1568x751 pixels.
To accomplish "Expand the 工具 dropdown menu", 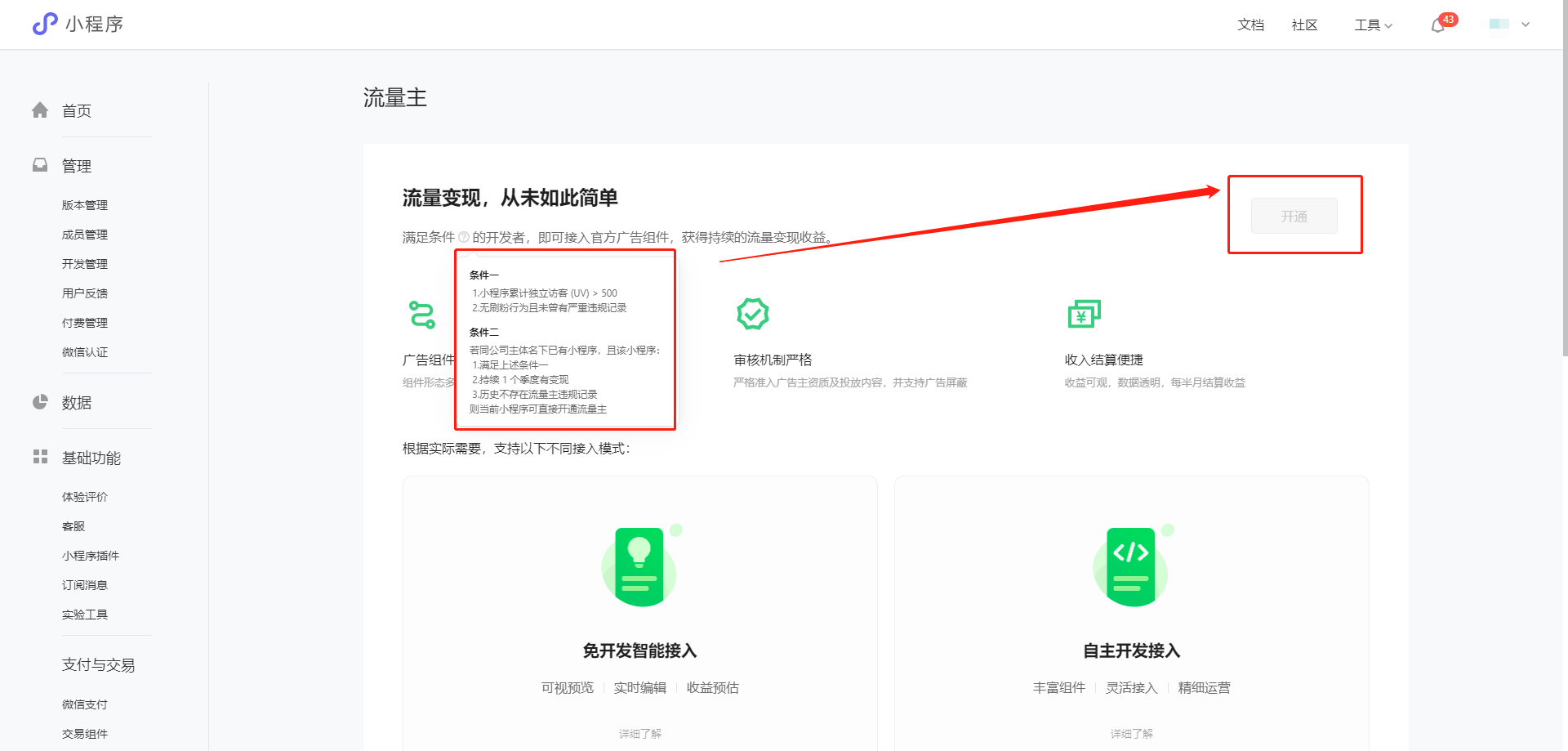I will 1373,25.
